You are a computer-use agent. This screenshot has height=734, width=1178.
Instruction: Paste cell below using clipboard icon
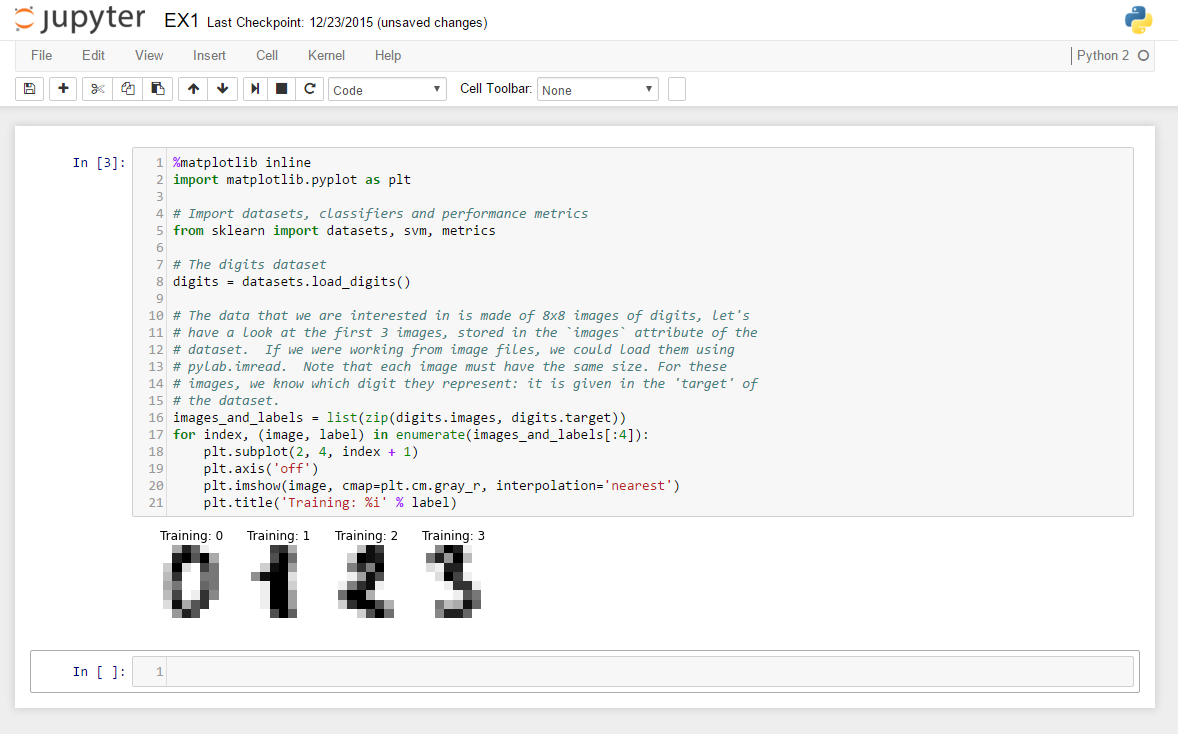(x=157, y=89)
